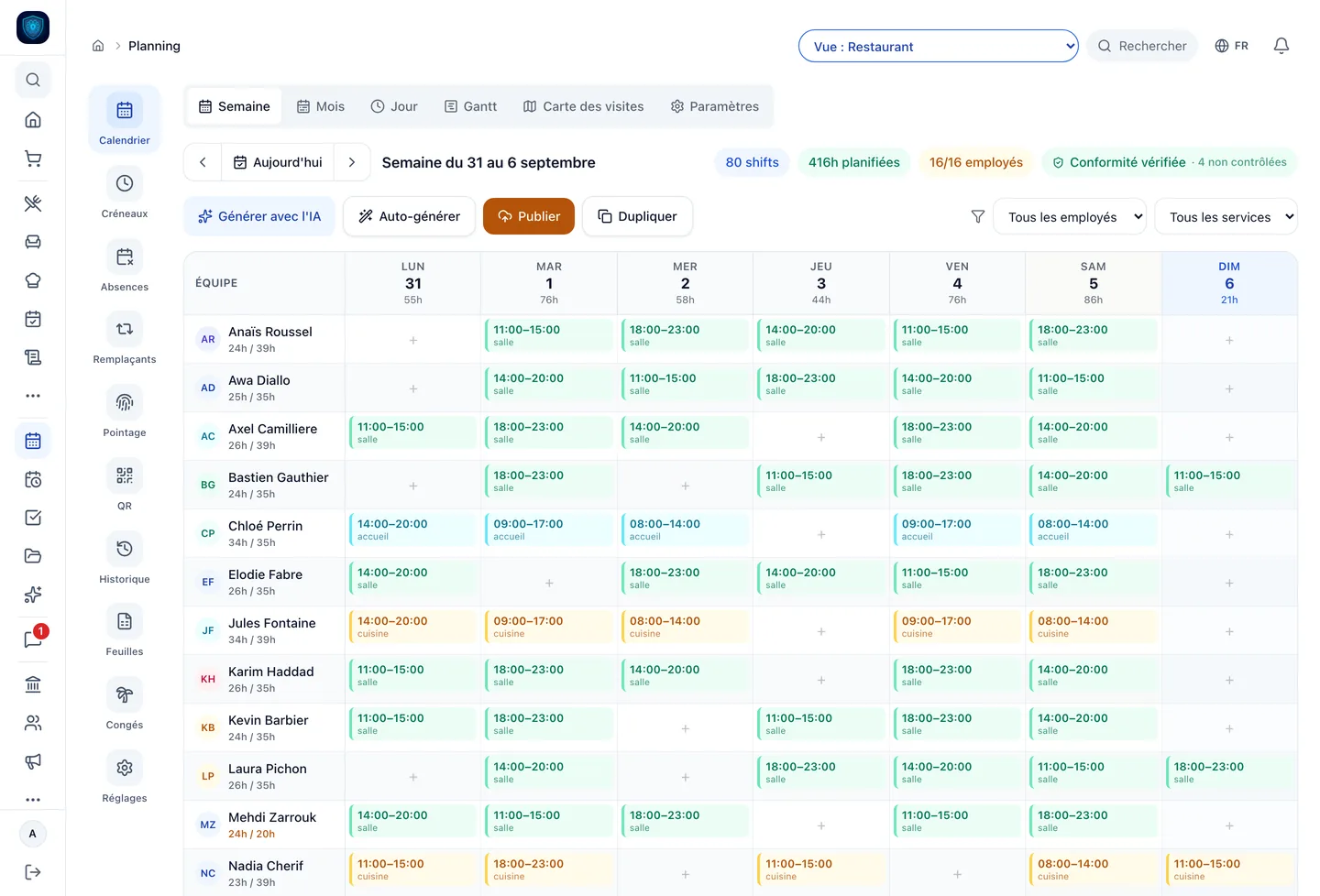
Task: Open the Réglages settings section
Action: (125, 778)
